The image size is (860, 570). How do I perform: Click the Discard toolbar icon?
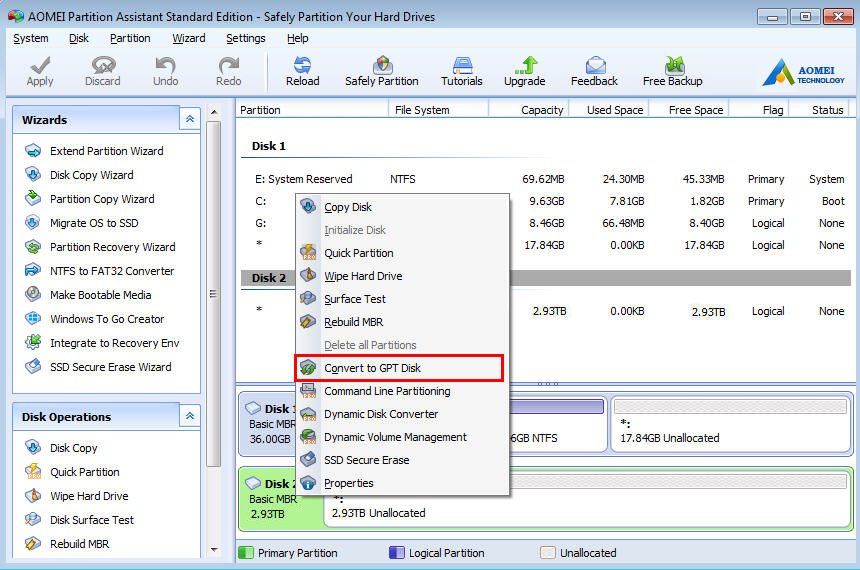pos(103,71)
